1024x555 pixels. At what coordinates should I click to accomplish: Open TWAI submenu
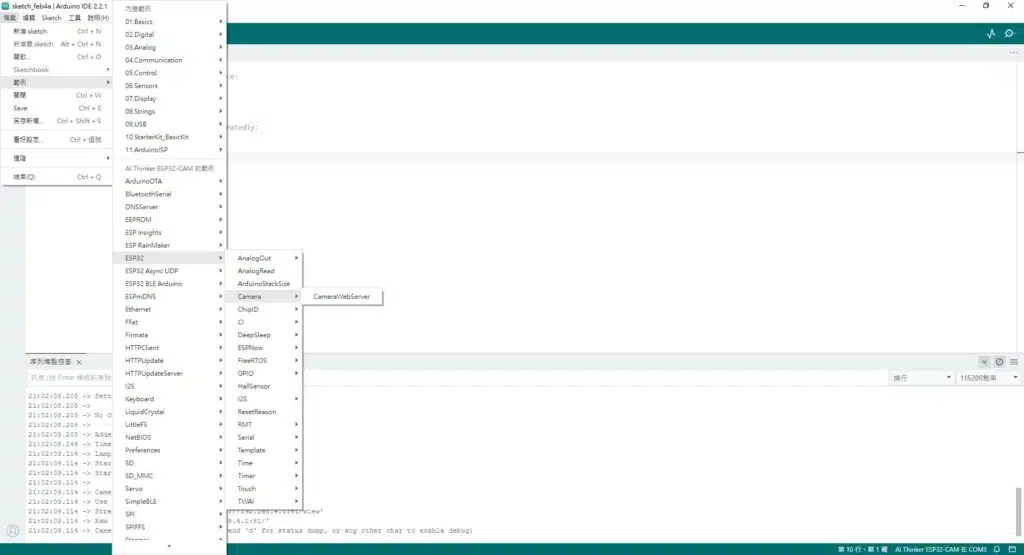[x=264, y=501]
